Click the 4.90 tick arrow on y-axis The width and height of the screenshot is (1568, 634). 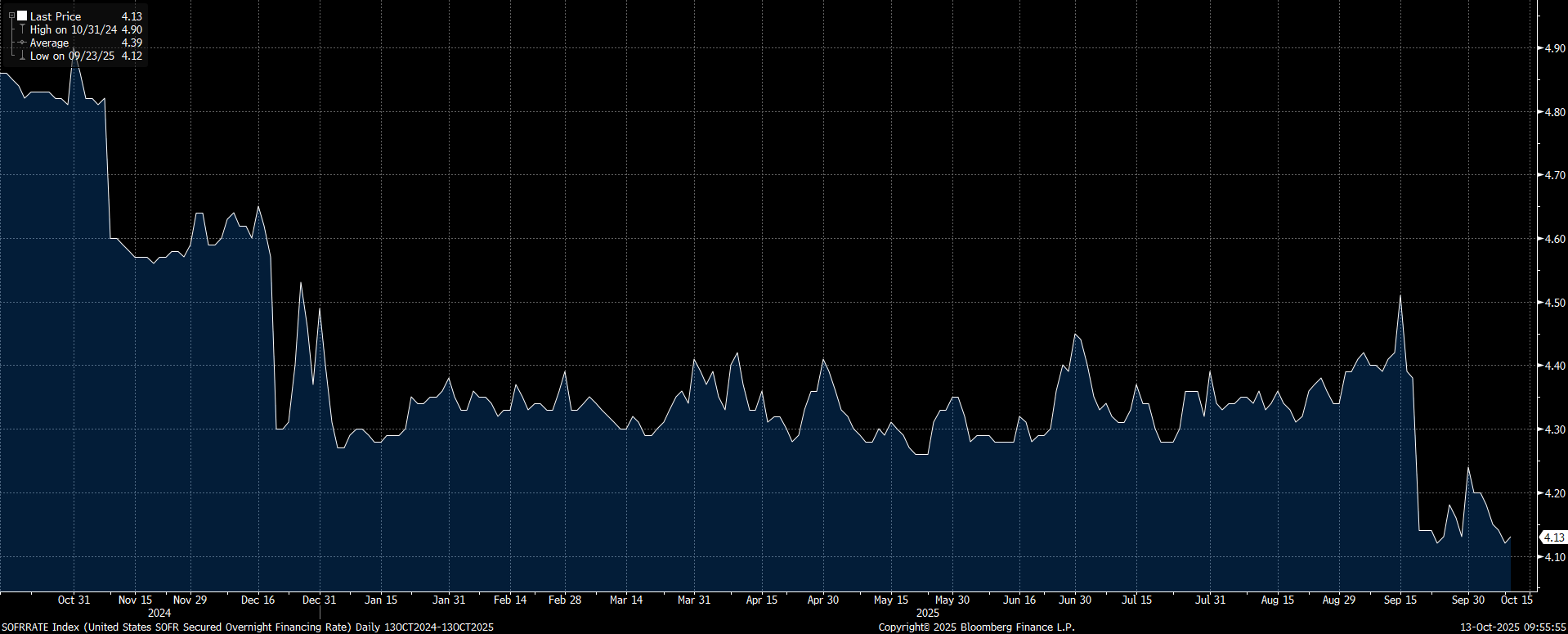tap(1539, 48)
